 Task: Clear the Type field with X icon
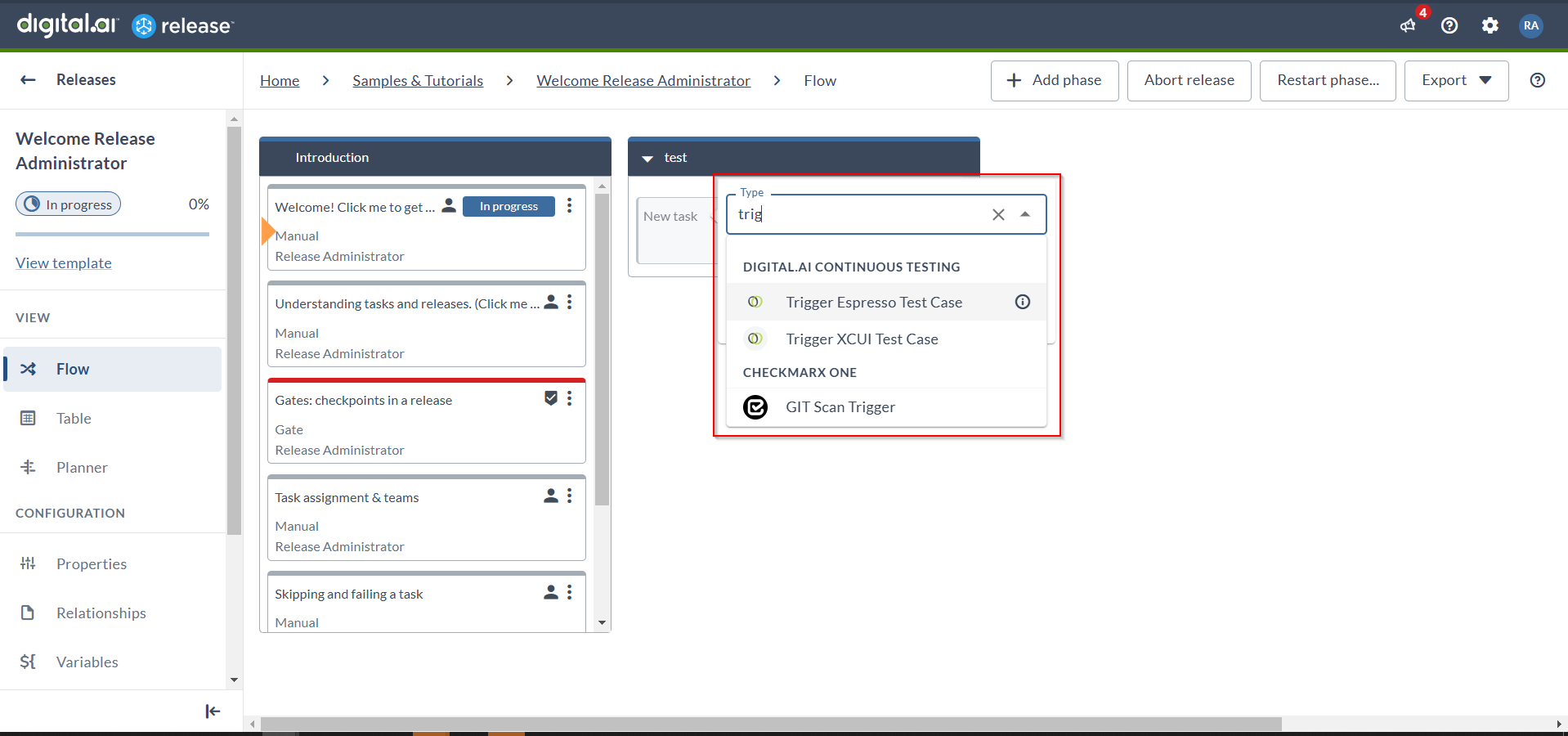(998, 214)
